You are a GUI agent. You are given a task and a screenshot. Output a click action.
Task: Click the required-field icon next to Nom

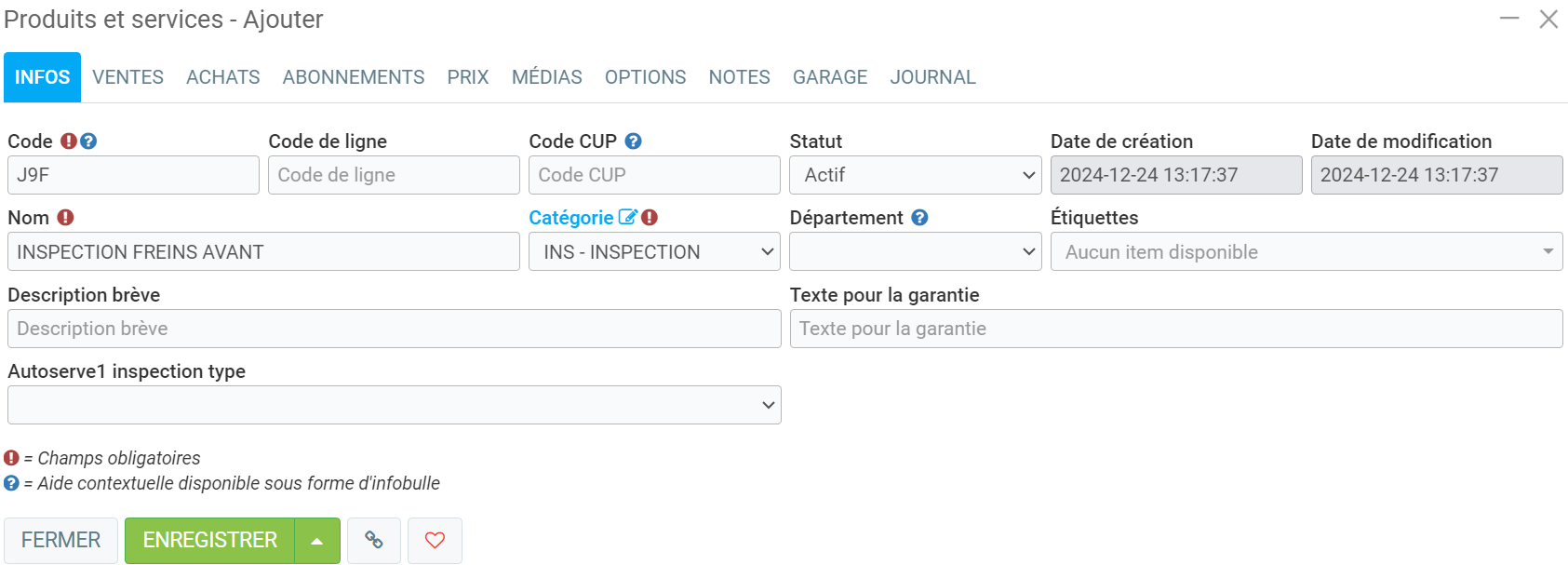pos(65,218)
